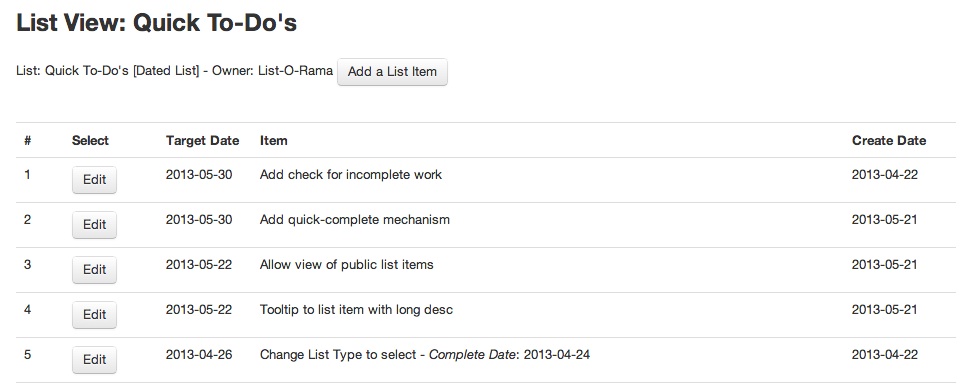Click the target date 2013-04-26 in row 5
975x384 pixels.
click(199, 355)
